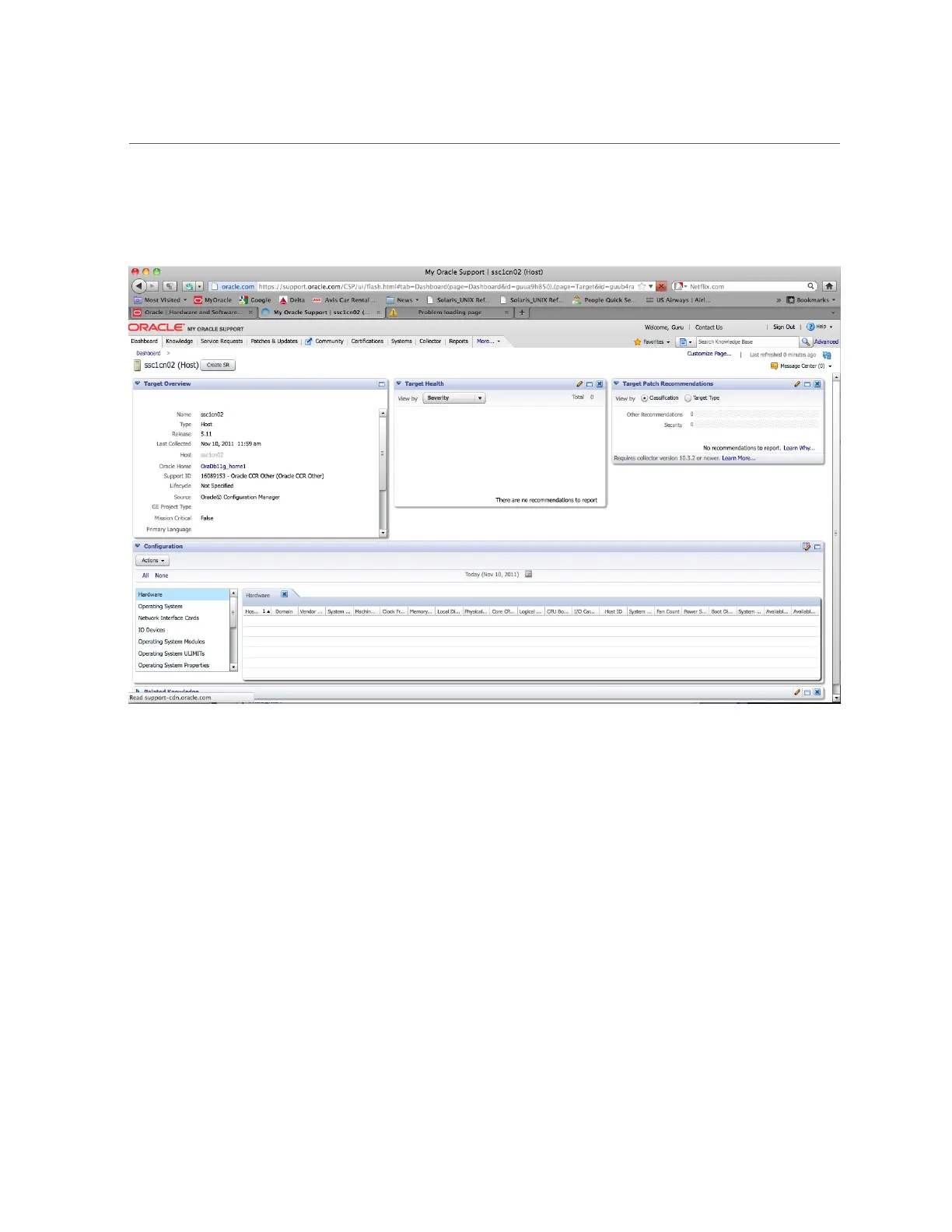Click the MyOracle bookmark icon
The image size is (952, 1232).
(x=198, y=299)
